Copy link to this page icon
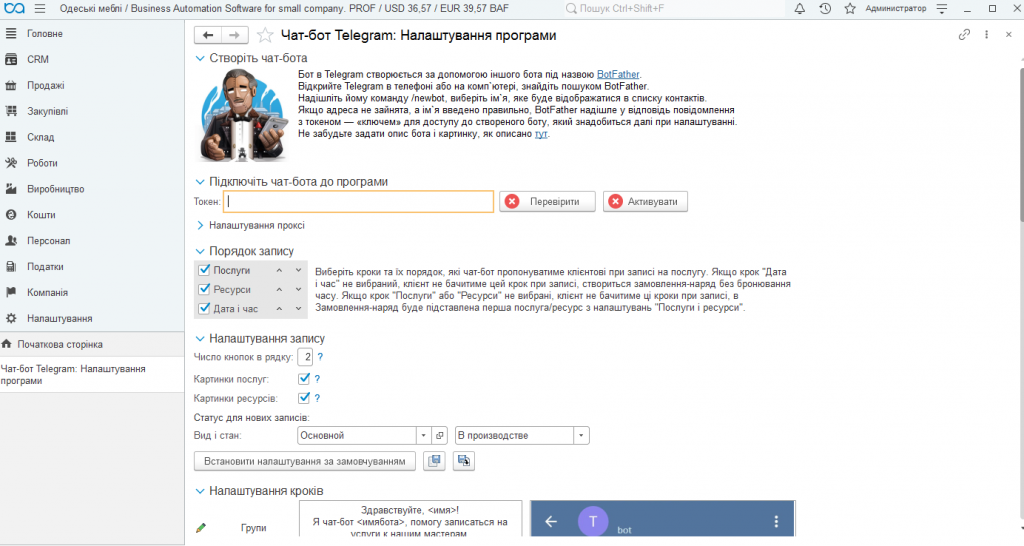The height and width of the screenshot is (546, 1024). pyautogui.click(x=964, y=35)
